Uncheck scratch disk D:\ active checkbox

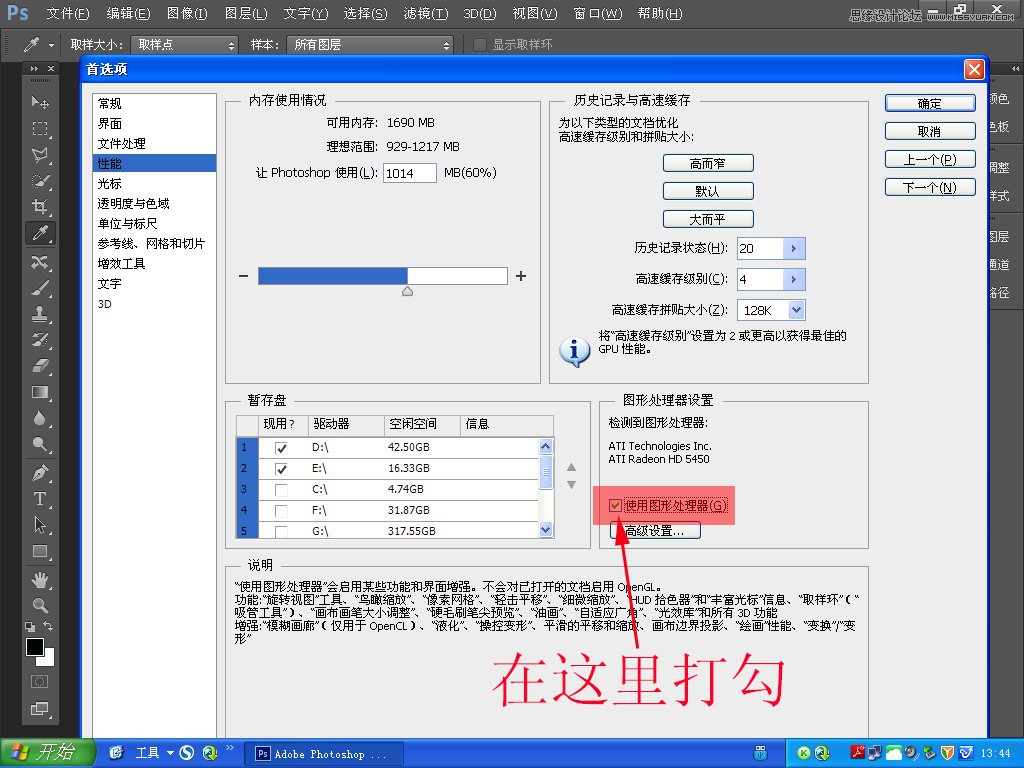click(x=281, y=448)
